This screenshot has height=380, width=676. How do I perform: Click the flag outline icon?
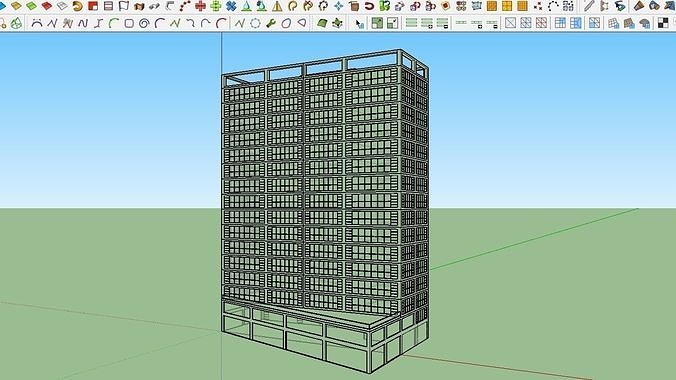click(x=124, y=6)
